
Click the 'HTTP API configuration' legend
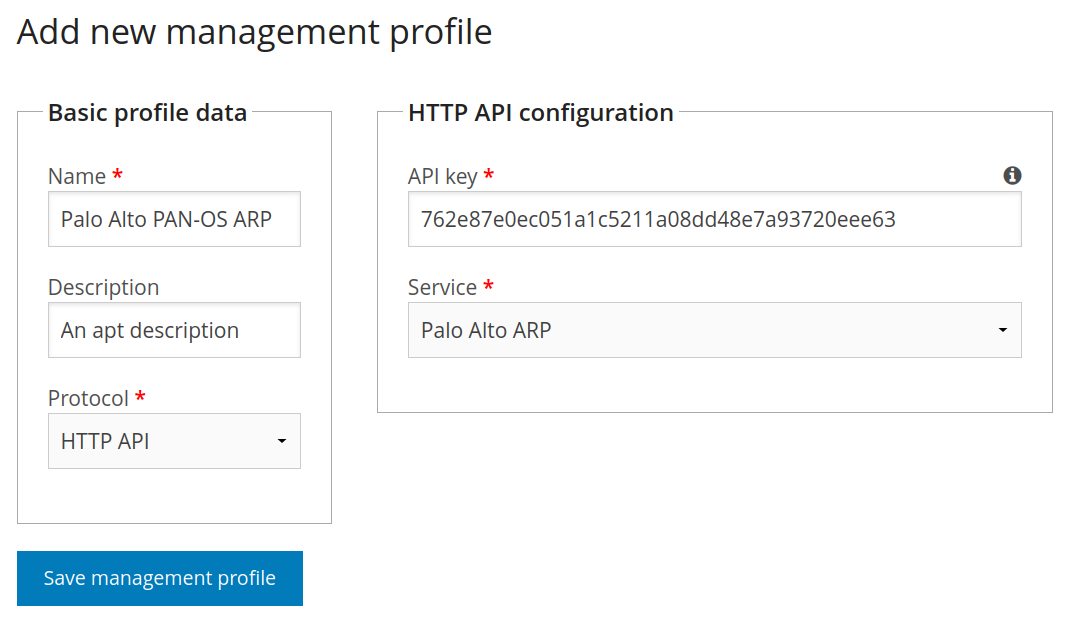540,113
